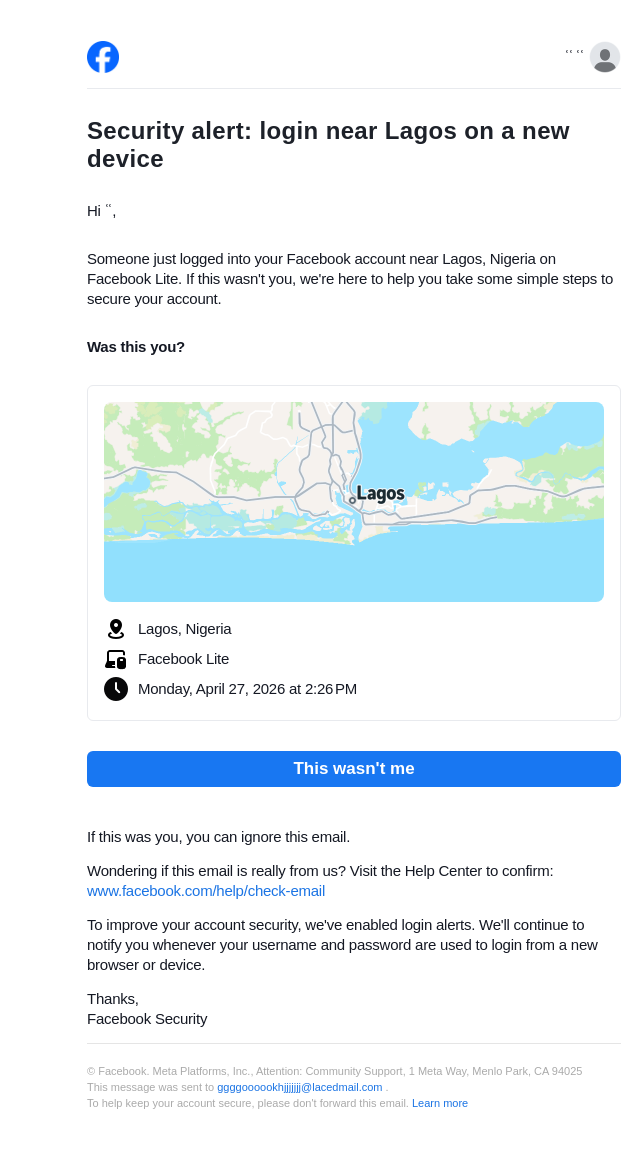Image resolution: width=624 pixels, height=1159 pixels.
Task: Click the "Facebook Security" signature
Action: (x=147, y=1019)
